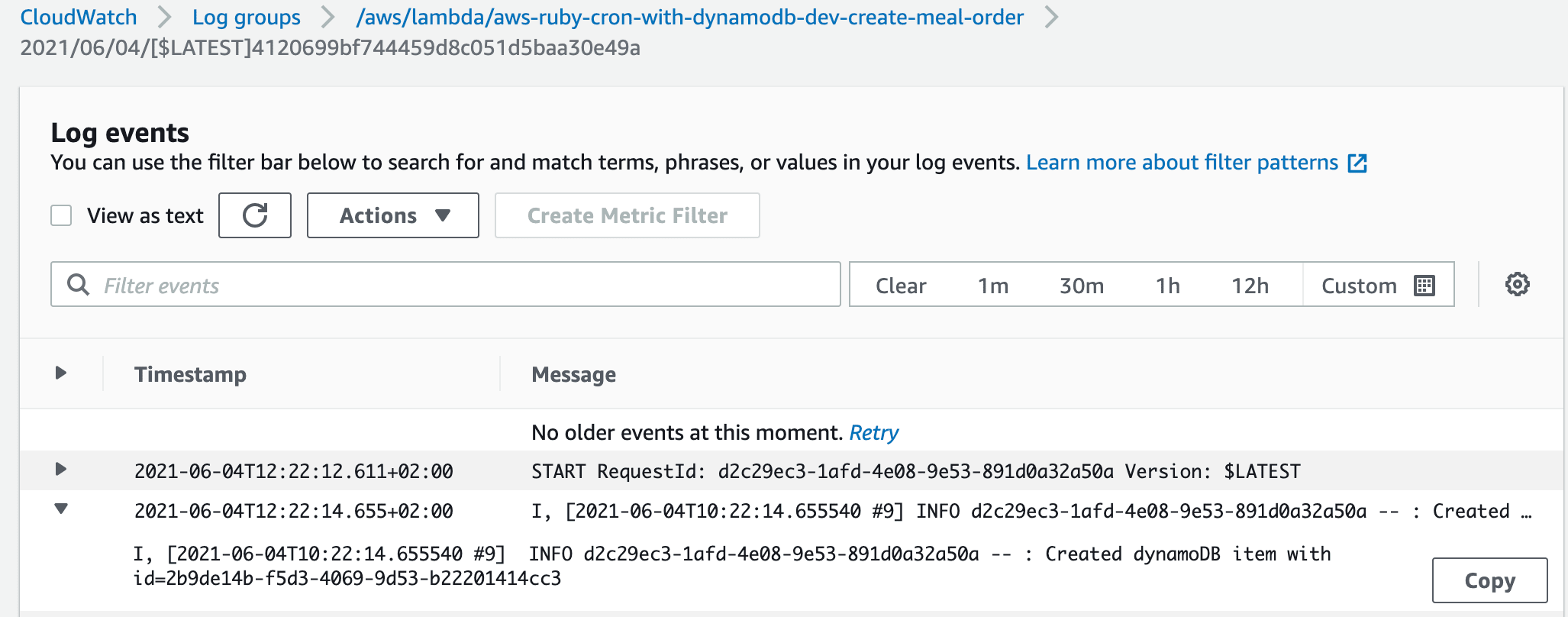Go to Log groups breadcrumb link
Screen dimensions: 1568x617
coord(247,17)
